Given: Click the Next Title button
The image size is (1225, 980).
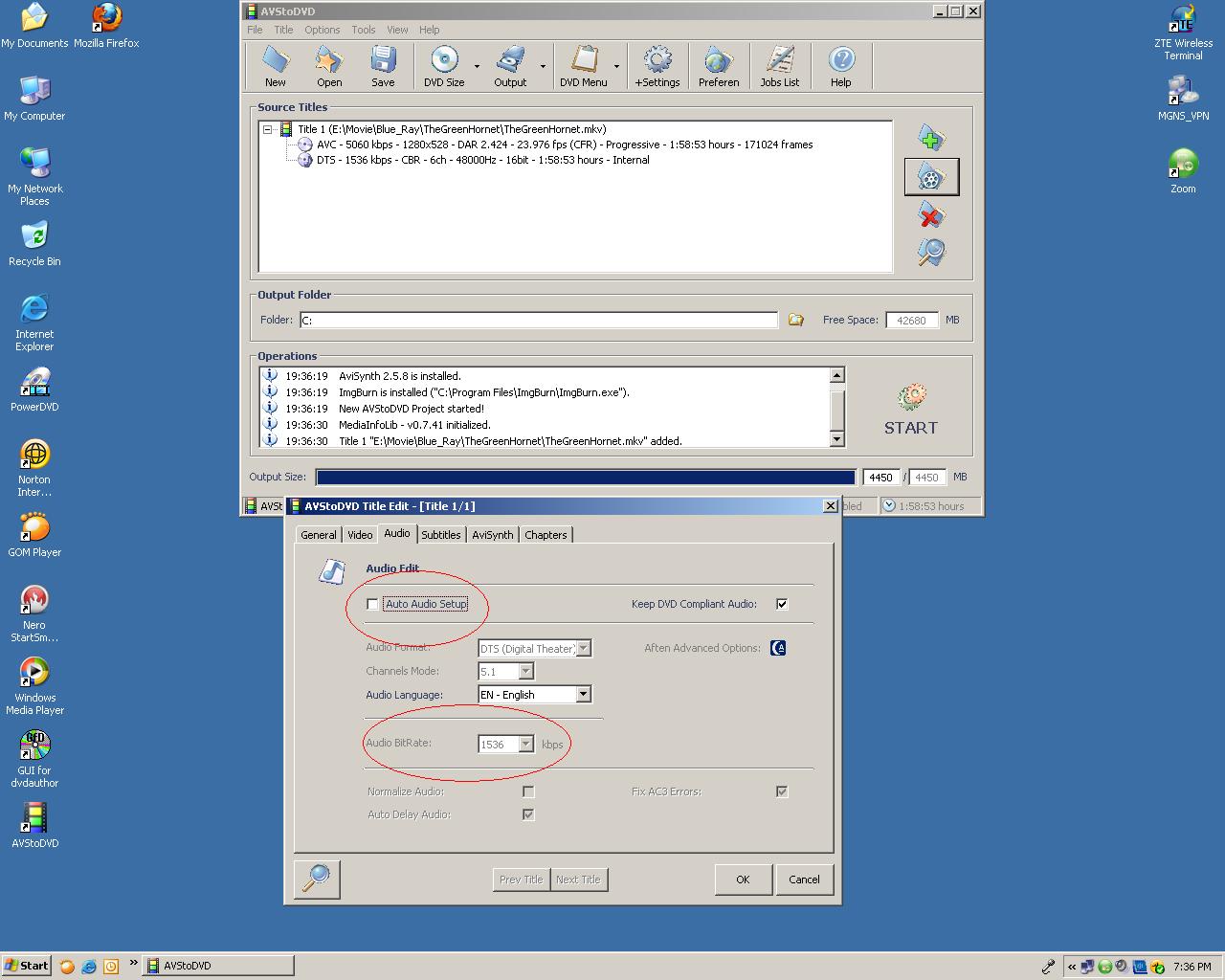Looking at the screenshot, I should pos(578,880).
